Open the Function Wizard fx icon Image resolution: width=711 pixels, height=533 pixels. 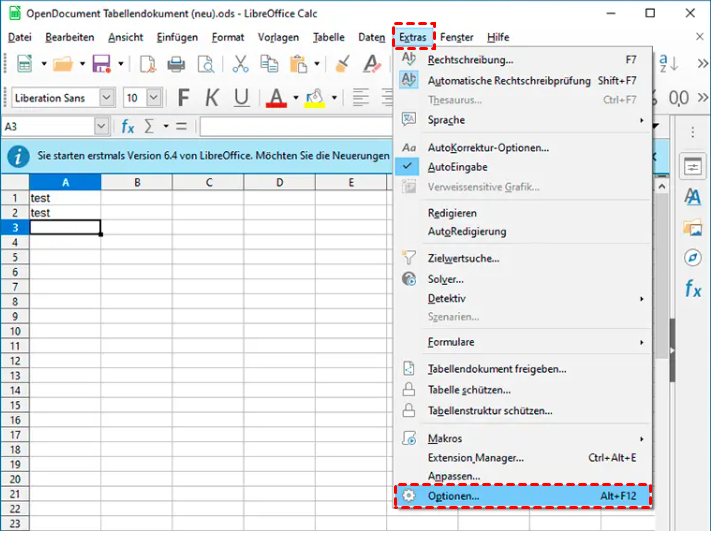click(128, 127)
